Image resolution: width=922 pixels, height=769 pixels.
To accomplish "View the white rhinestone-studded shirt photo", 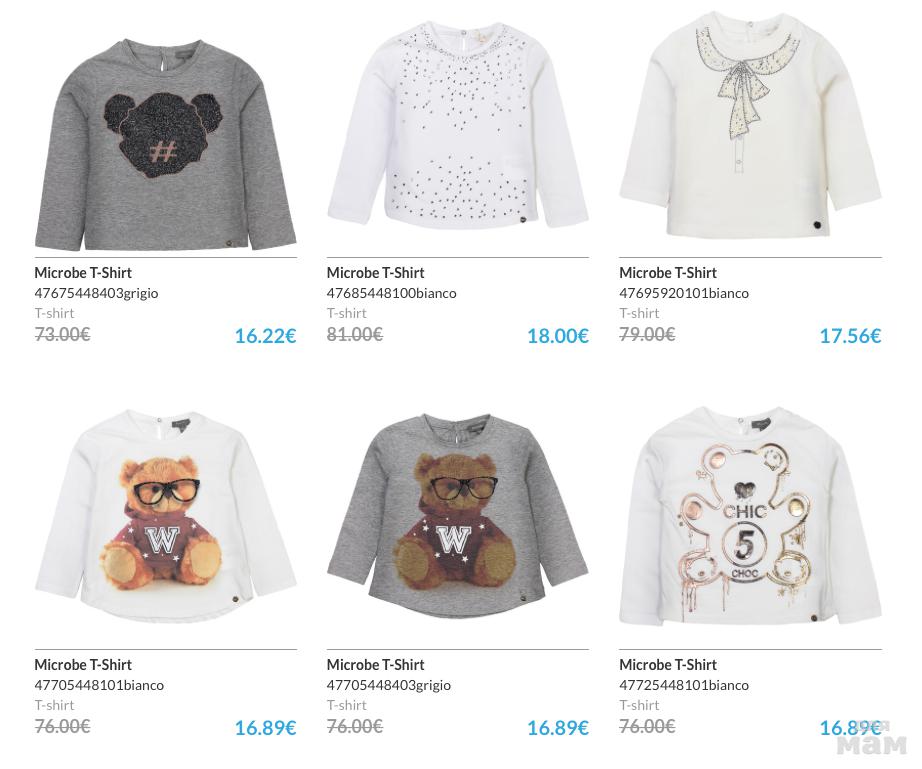I will coord(457,127).
